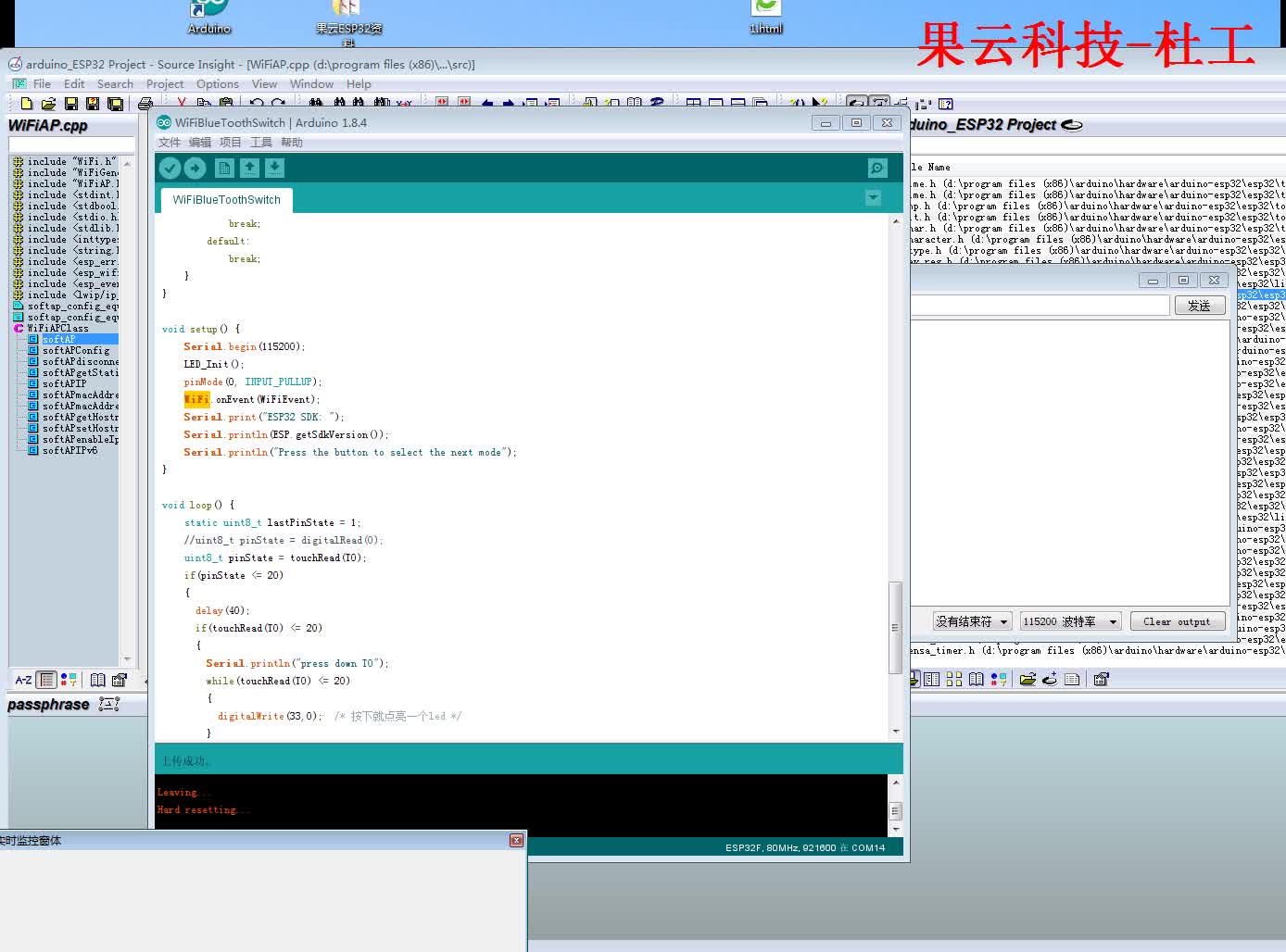Select the WiFiBlueToothSwitch sketch tab
This screenshot has height=952, width=1286.
(x=226, y=199)
